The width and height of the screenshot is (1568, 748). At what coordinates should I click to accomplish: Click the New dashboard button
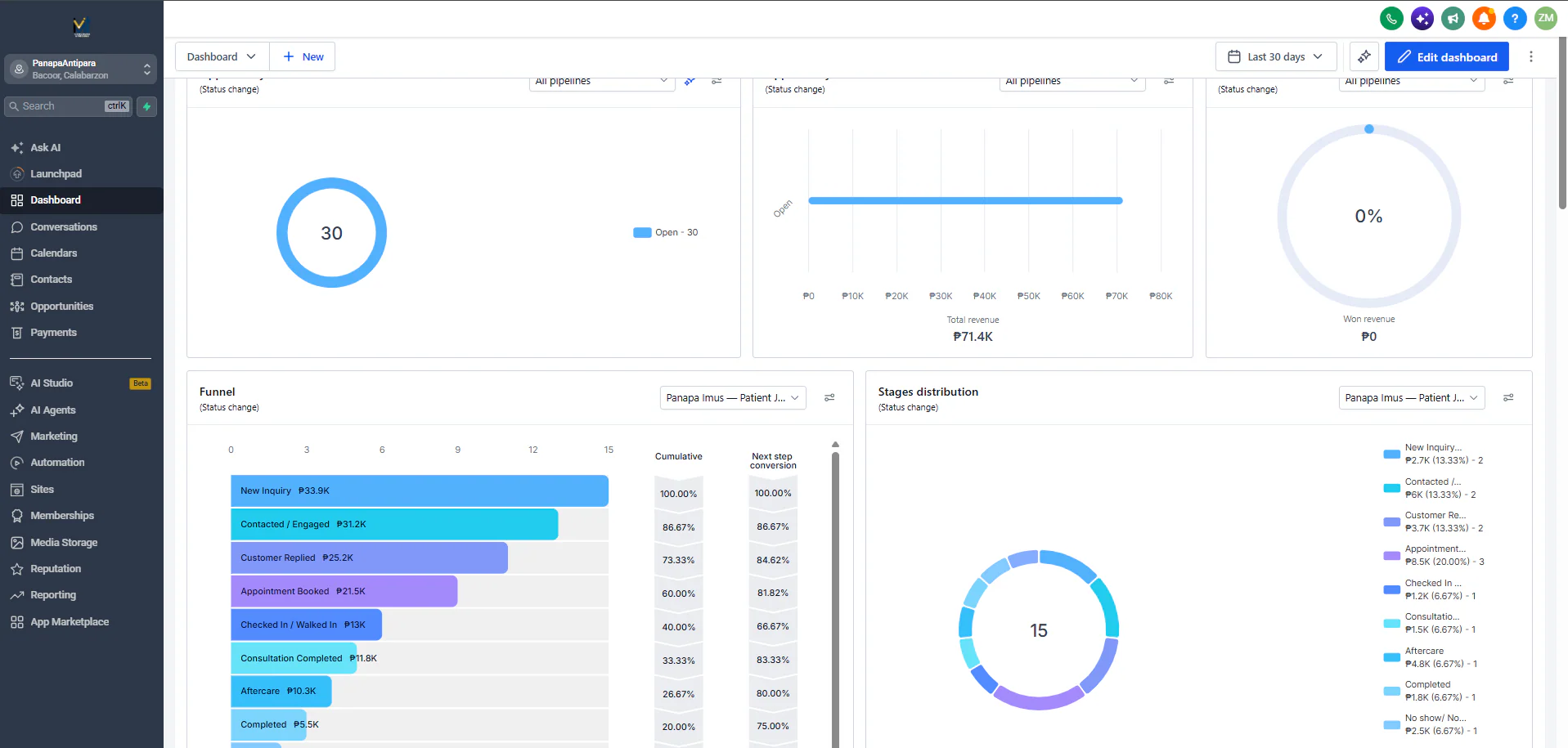pyautogui.click(x=303, y=56)
